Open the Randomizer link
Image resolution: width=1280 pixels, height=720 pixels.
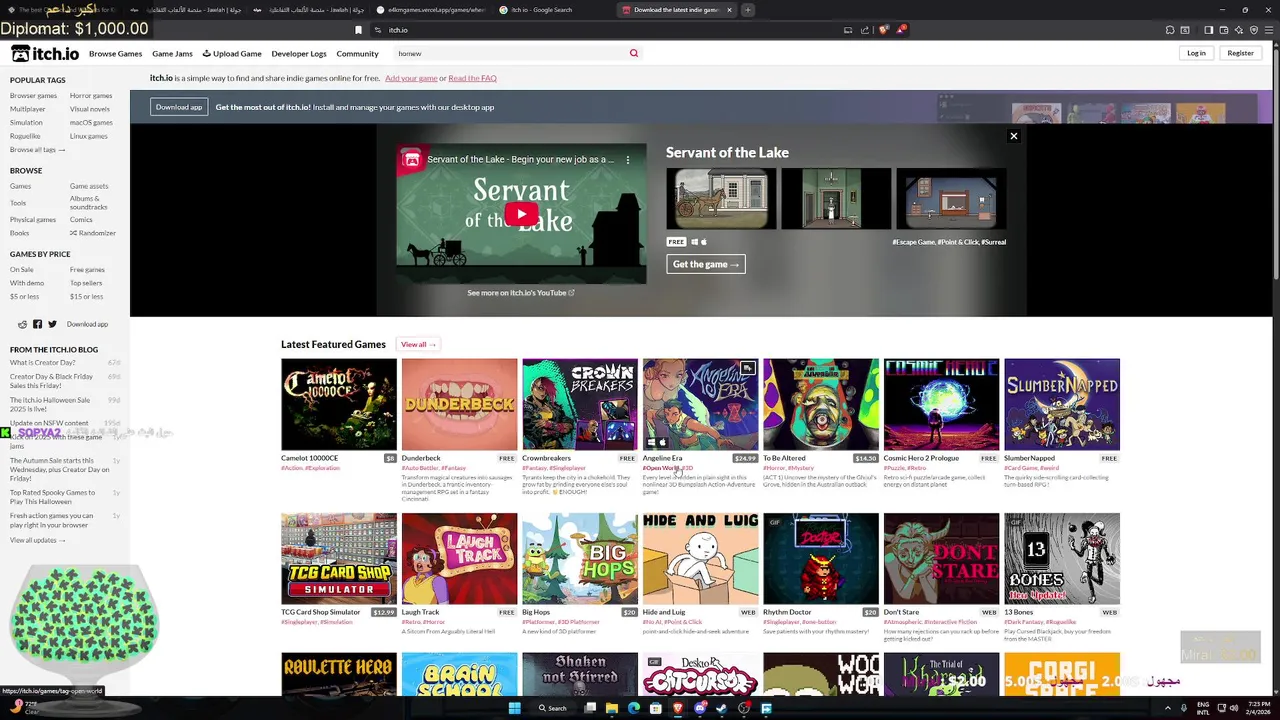coord(93,233)
